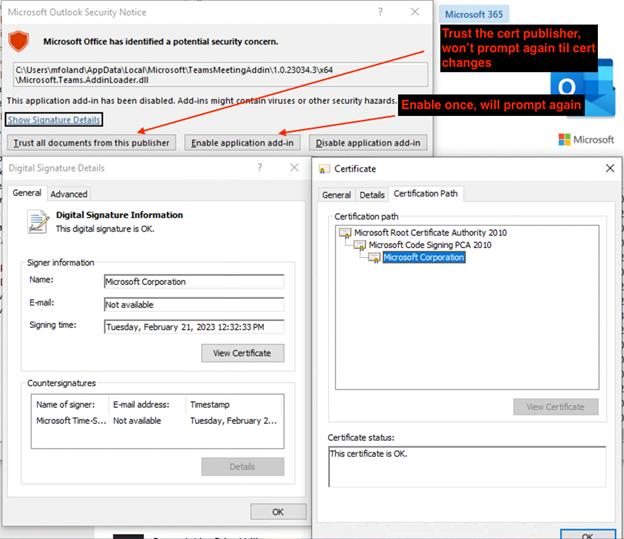Click the Microsoft Corporation certificate icon
This screenshot has height=539, width=624.
pyautogui.click(x=374, y=258)
